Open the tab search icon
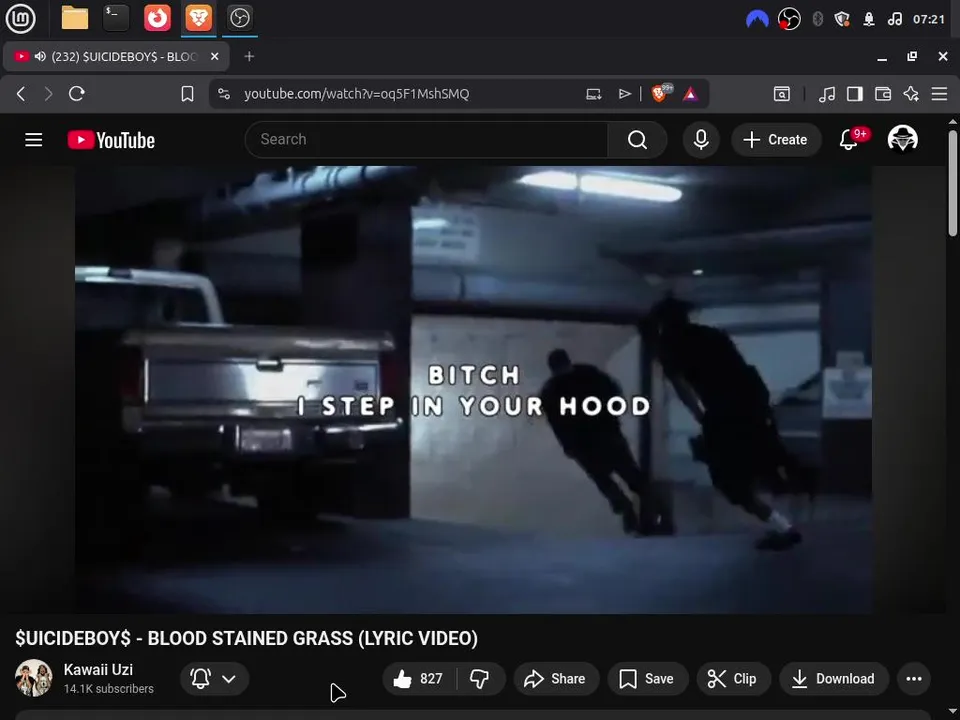The height and width of the screenshot is (720, 960). pyautogui.click(x=782, y=94)
